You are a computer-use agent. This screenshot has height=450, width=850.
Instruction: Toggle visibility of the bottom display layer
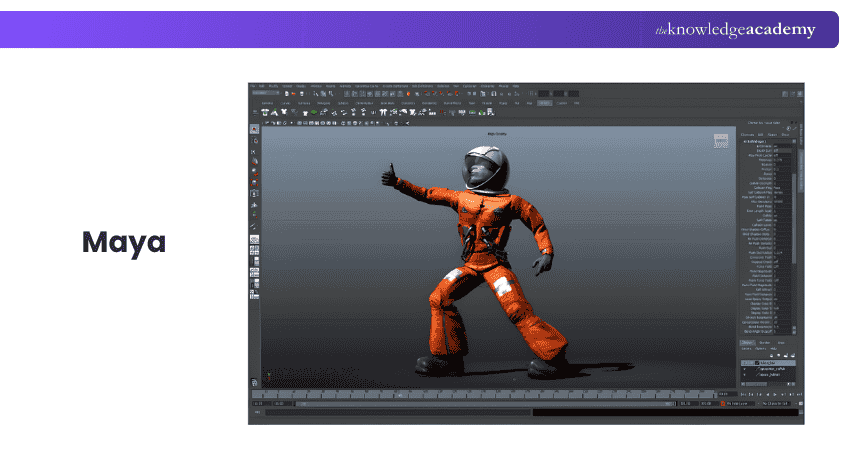click(x=745, y=375)
